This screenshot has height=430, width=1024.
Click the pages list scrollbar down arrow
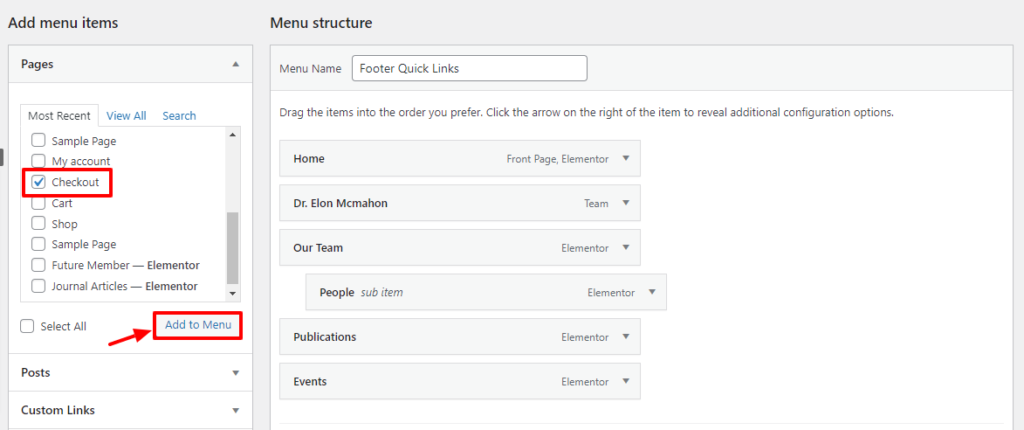233,294
